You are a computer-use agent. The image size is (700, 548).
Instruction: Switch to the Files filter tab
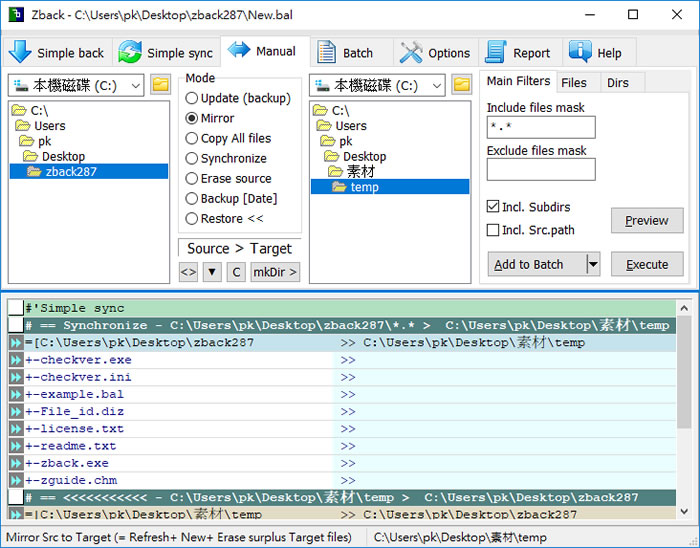[574, 82]
